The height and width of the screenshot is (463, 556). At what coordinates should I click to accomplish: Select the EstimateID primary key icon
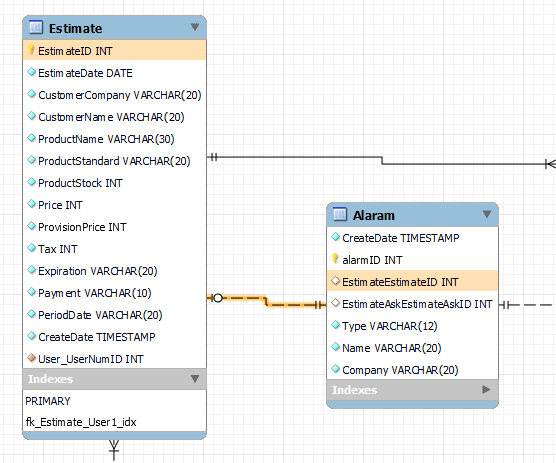pos(31,50)
